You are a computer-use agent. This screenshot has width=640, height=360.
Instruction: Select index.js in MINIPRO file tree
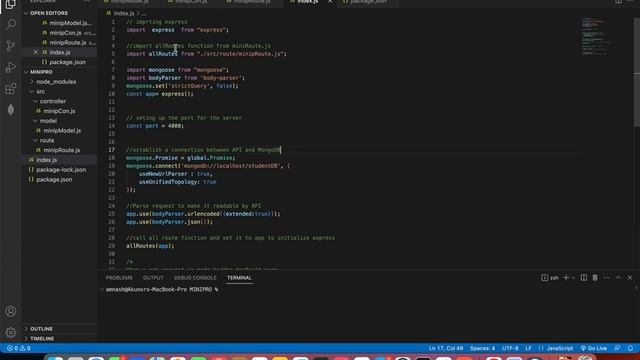[x=47, y=160]
